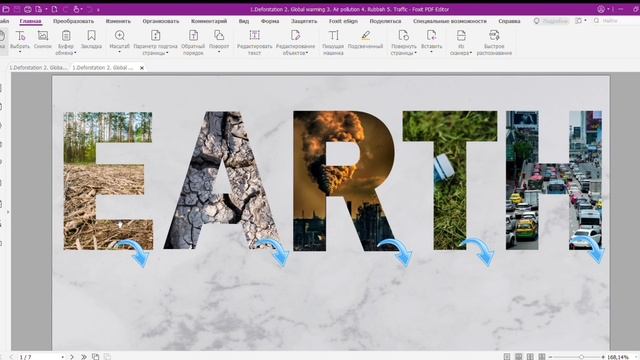Image resolution: width=640 pixels, height=360 pixels.
Task: Jump to last page double-arrow
Action: click(x=84, y=357)
